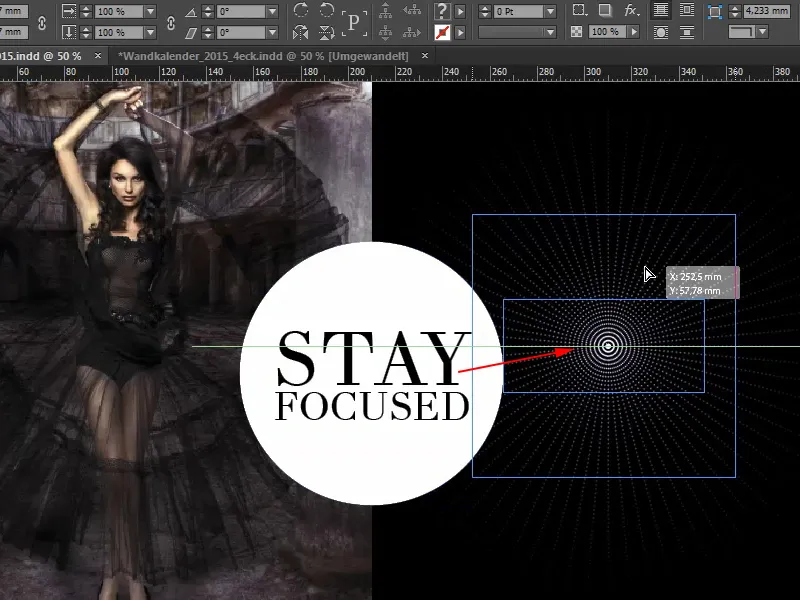Click the center of the concentric dotted circles
The width and height of the screenshot is (800, 600).
(607, 346)
